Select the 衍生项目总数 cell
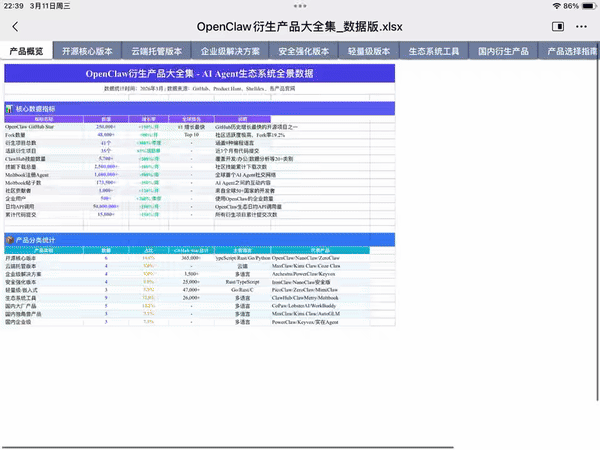 pyautogui.click(x=44, y=143)
